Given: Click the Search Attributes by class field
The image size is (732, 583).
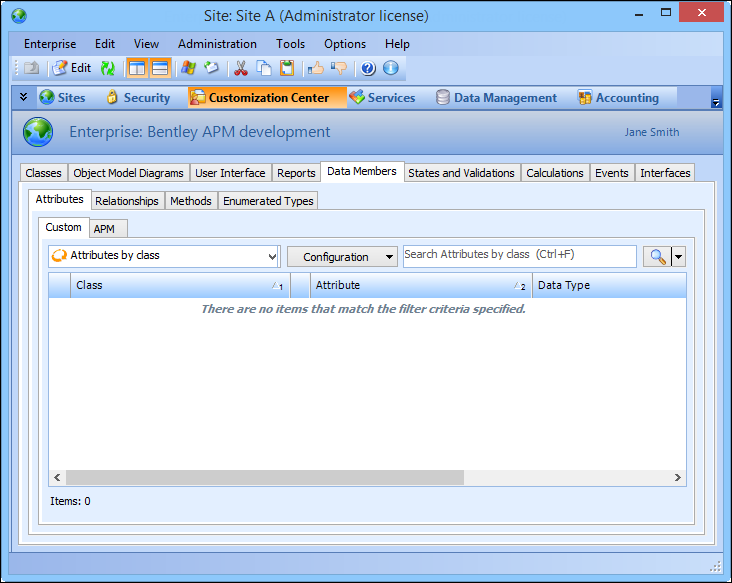Looking at the screenshot, I should coord(520,256).
